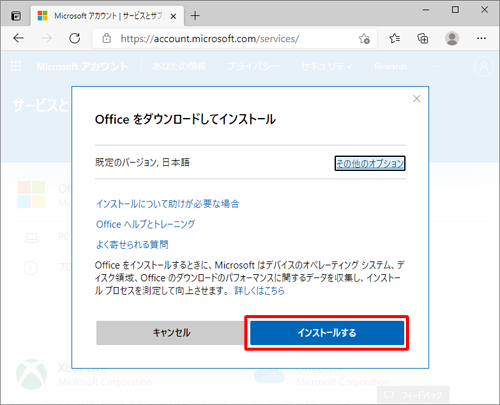This screenshot has height=405, width=500.
Task: View site lock information icon
Action: [x=106, y=38]
